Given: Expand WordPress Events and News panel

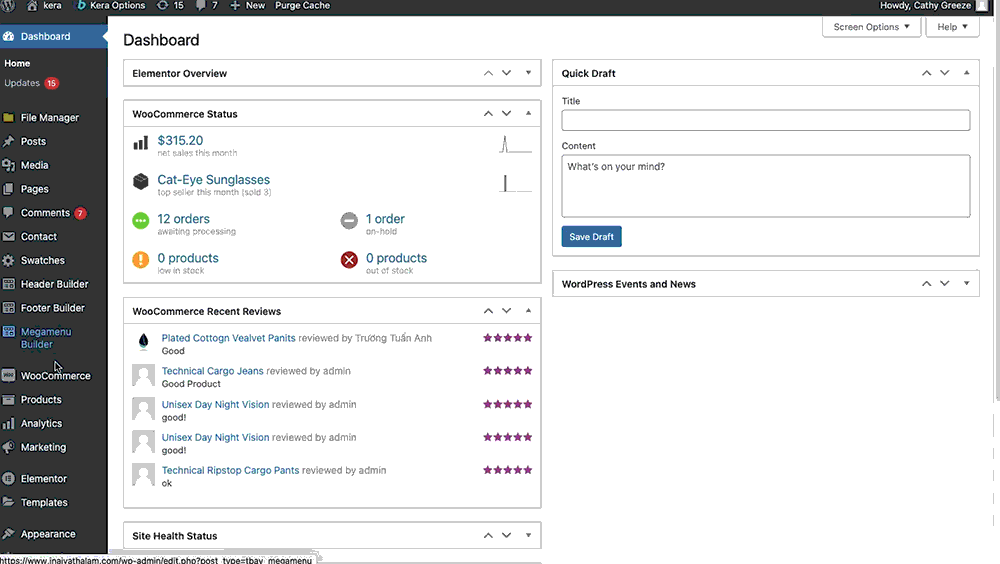Looking at the screenshot, I should [966, 283].
